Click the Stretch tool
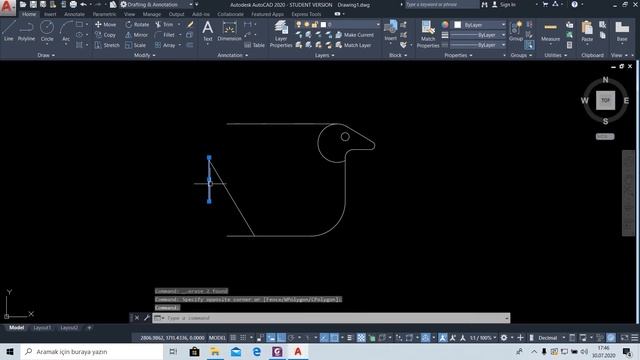The image size is (640, 360). (x=107, y=45)
